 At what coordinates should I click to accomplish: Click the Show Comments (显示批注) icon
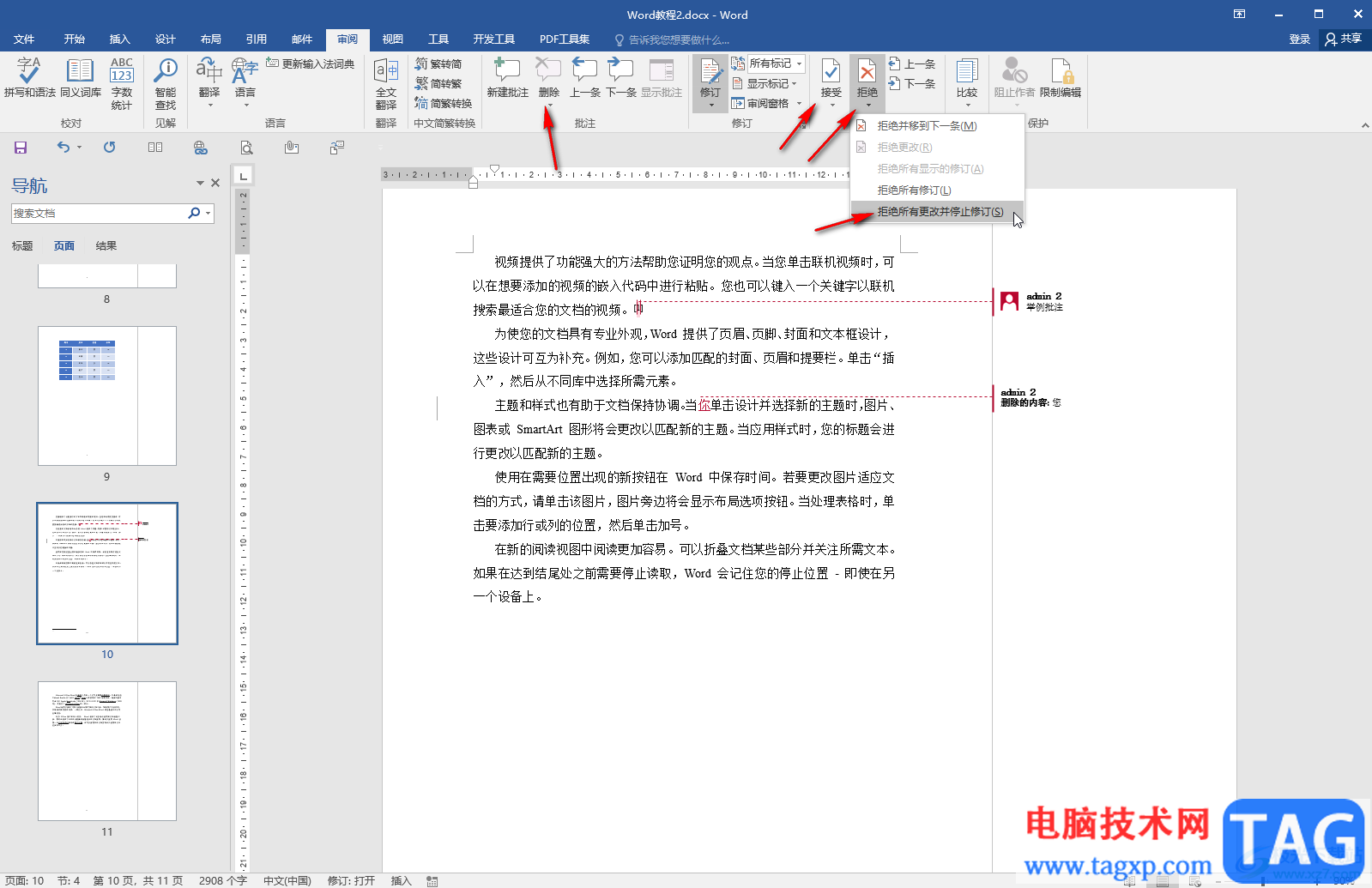(x=662, y=78)
